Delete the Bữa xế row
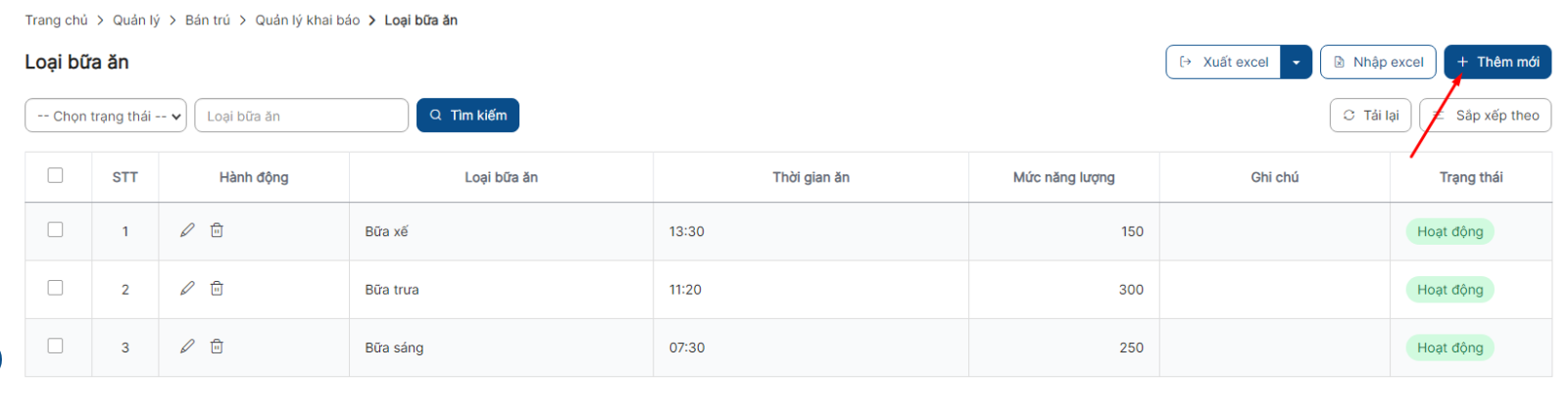1568x419 pixels. [x=217, y=230]
